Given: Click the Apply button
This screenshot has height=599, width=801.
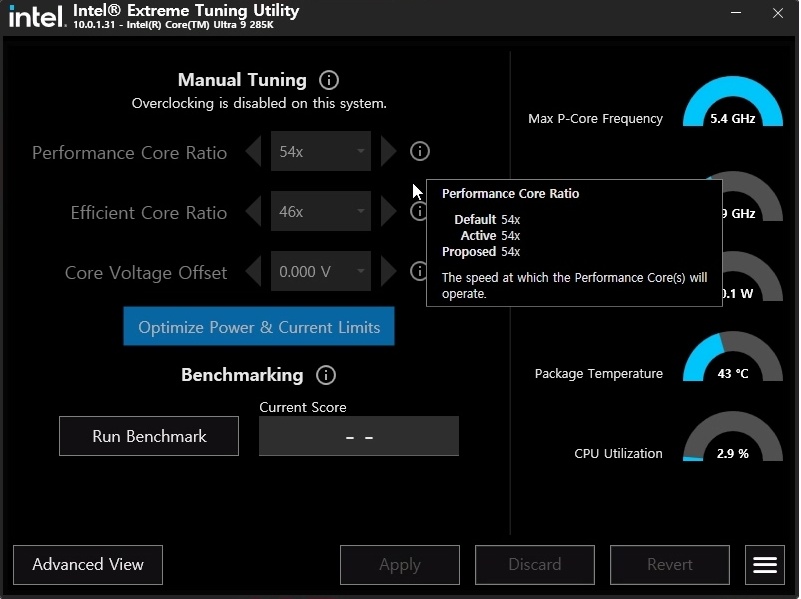Looking at the screenshot, I should (x=400, y=565).
